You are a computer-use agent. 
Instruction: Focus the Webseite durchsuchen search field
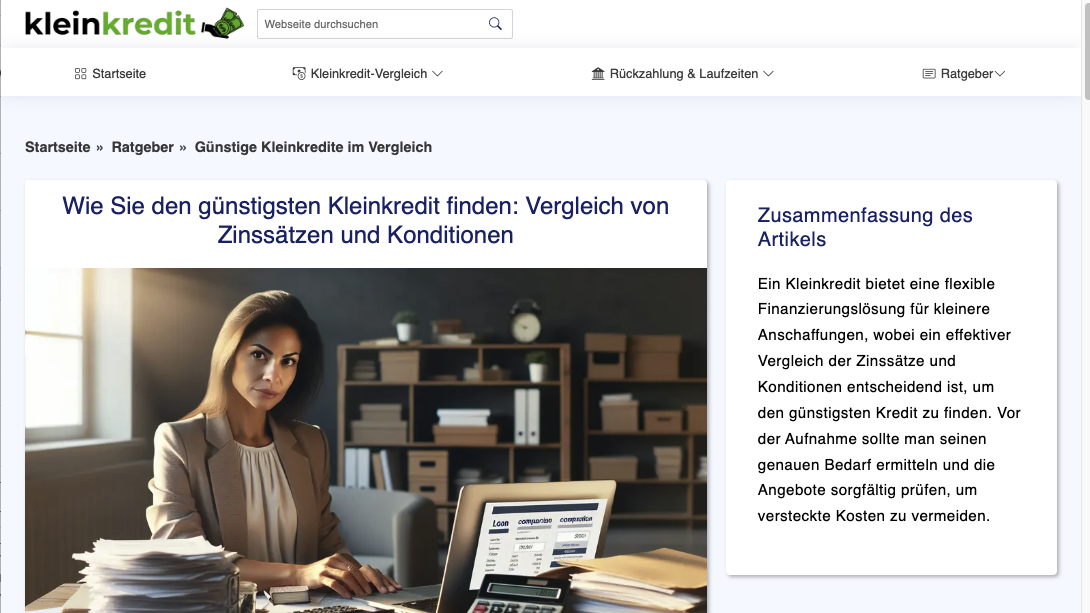pos(370,24)
